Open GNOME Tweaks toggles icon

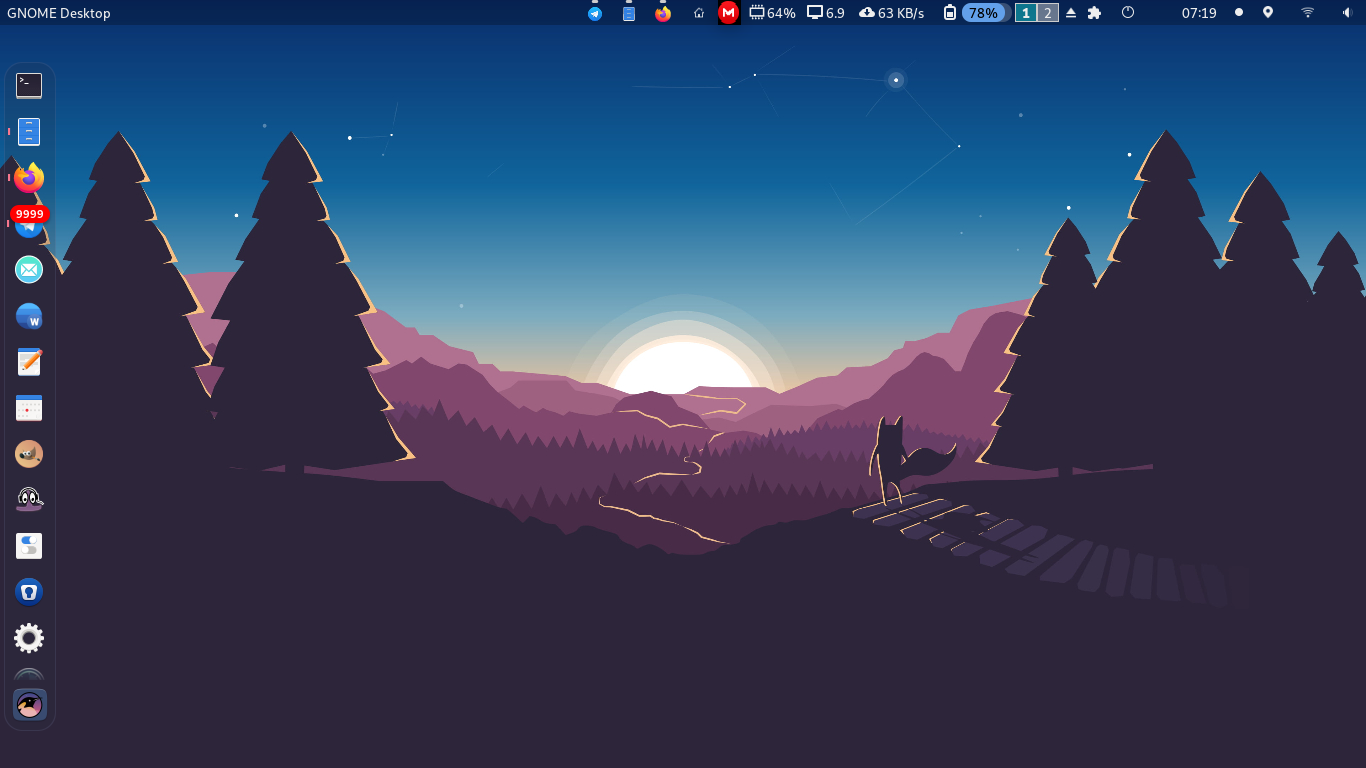coord(29,546)
